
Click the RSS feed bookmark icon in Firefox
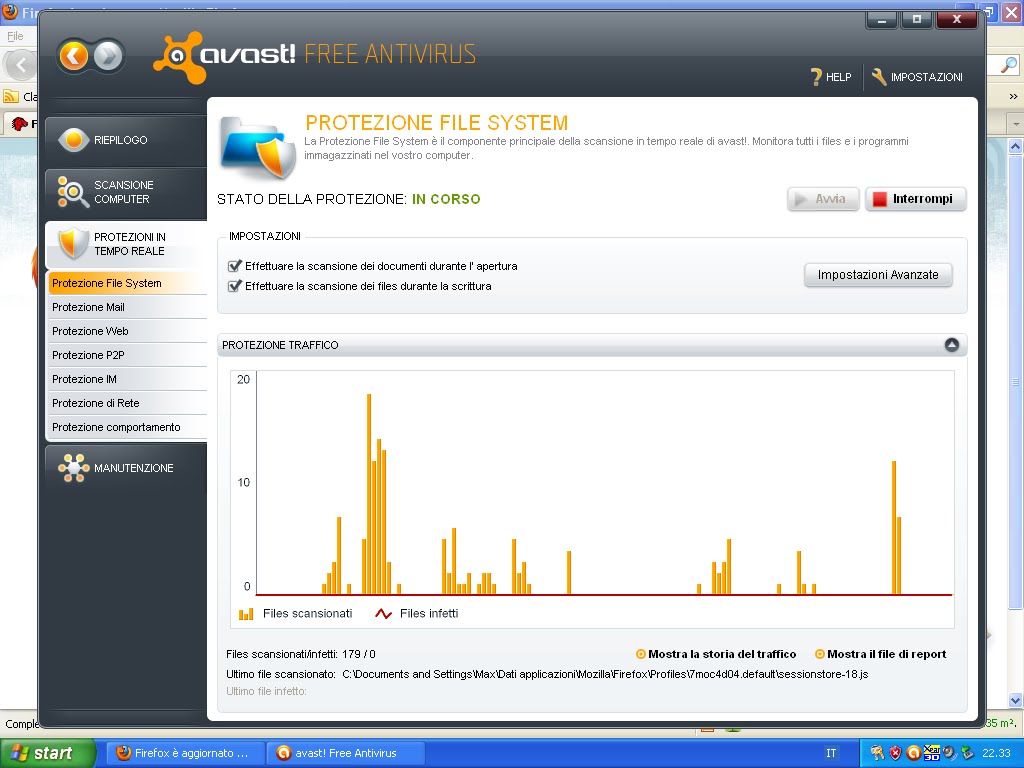click(x=11, y=97)
